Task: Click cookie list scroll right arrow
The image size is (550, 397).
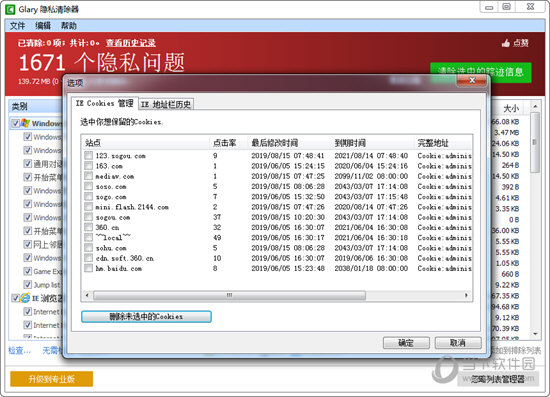Action: coord(466,295)
